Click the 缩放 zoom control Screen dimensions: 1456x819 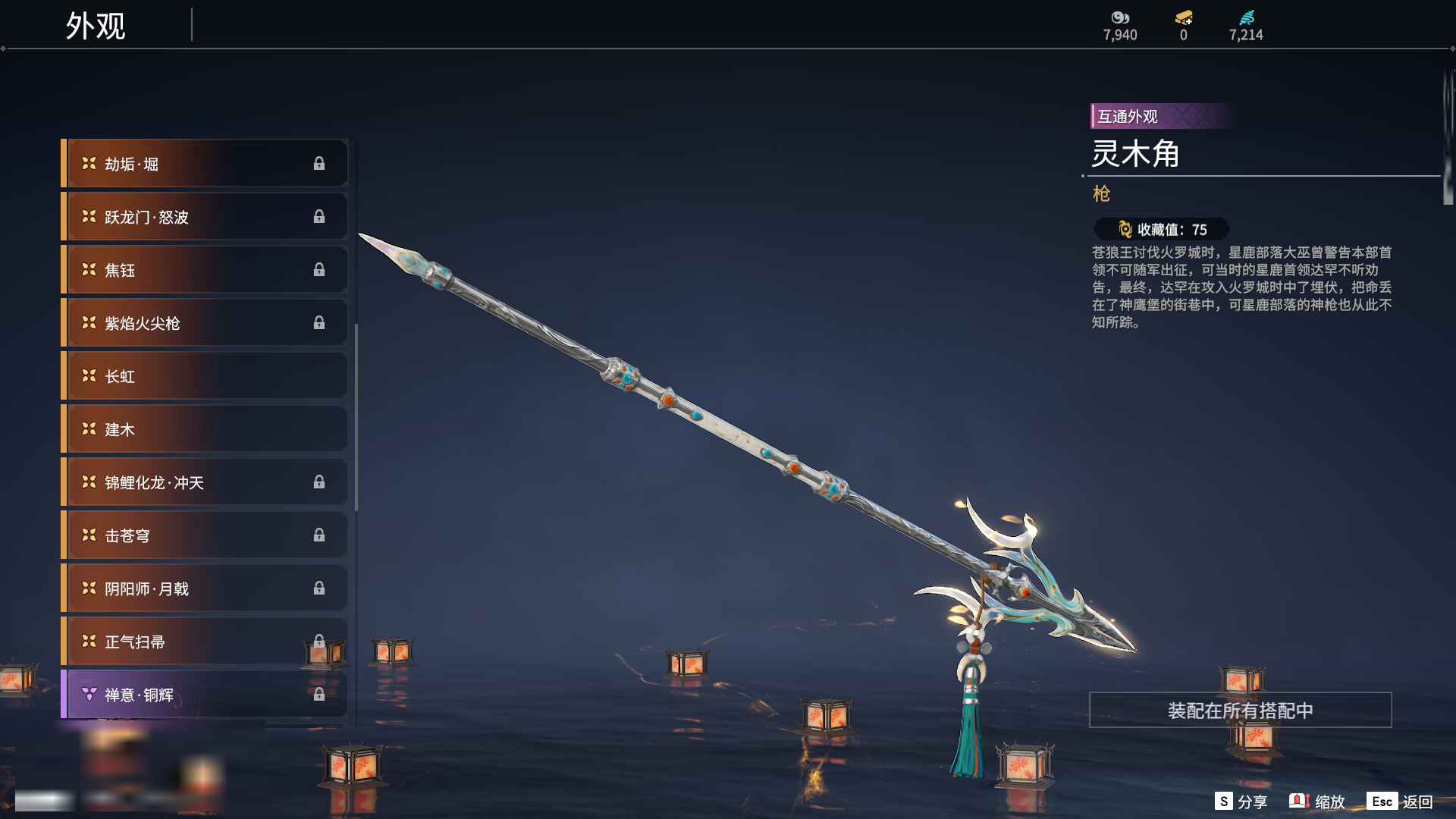click(1317, 802)
